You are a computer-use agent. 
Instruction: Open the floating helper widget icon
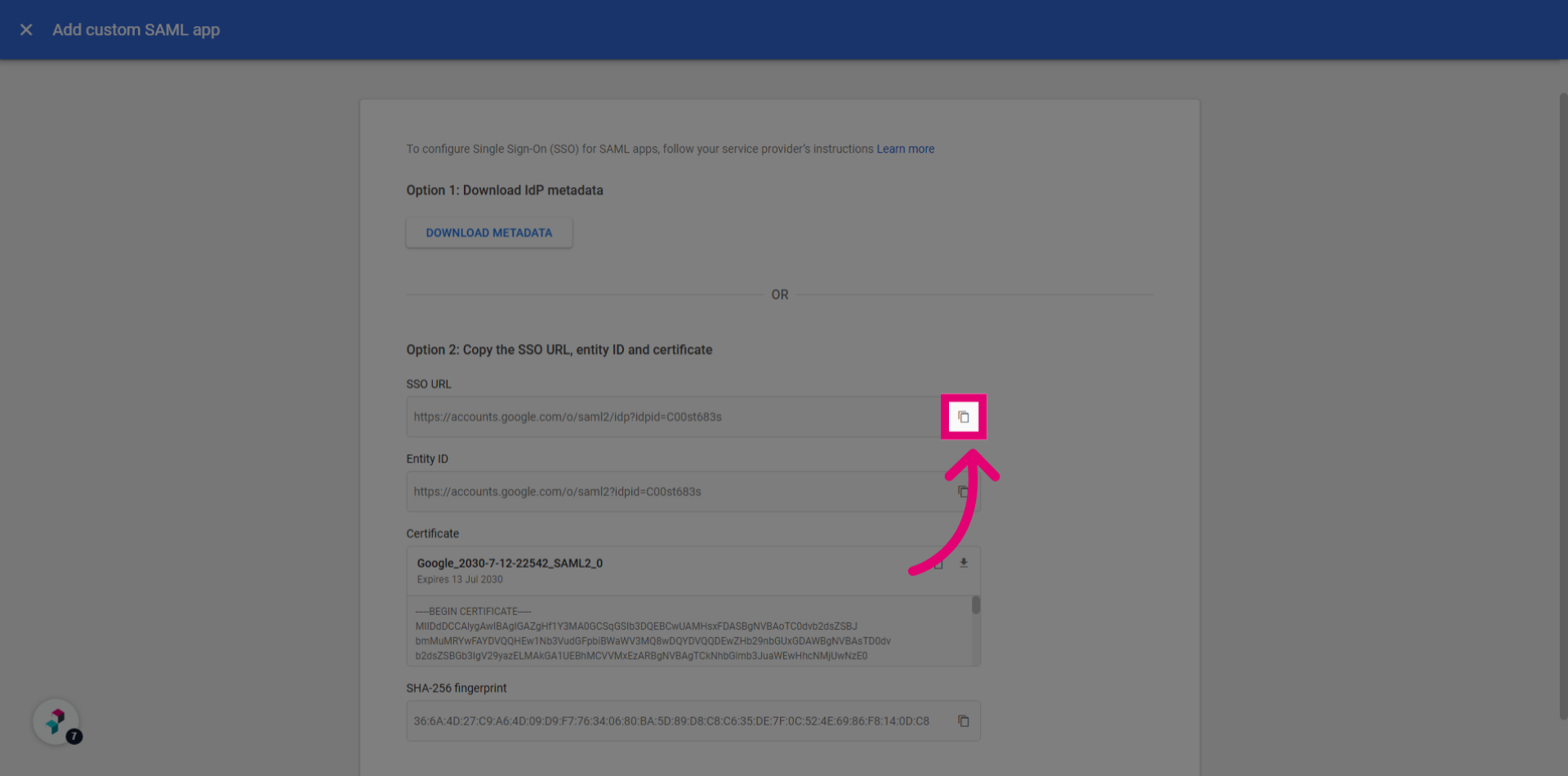pos(56,721)
